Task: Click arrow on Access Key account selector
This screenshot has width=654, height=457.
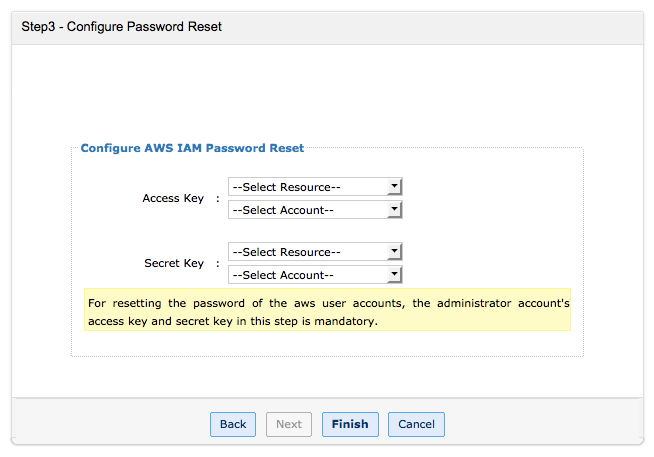Action: coord(395,210)
